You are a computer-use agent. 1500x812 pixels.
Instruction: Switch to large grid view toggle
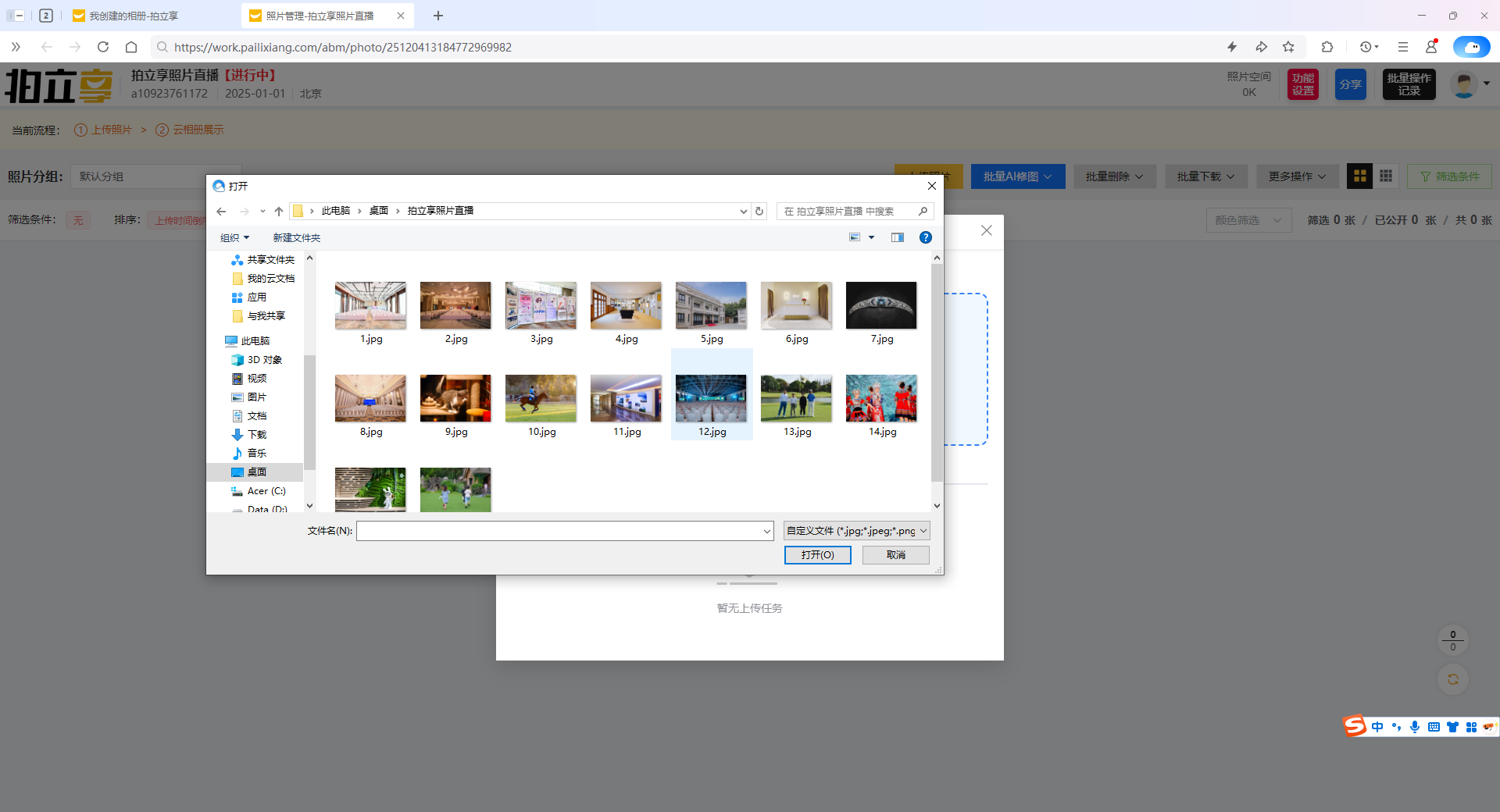[1359, 176]
